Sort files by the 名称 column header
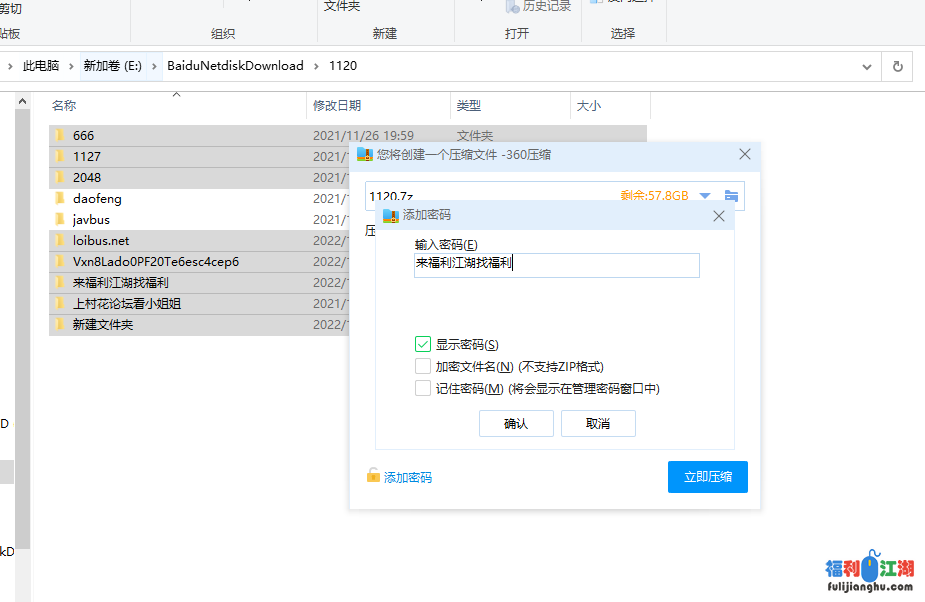Image resolution: width=925 pixels, height=602 pixels. [64, 105]
